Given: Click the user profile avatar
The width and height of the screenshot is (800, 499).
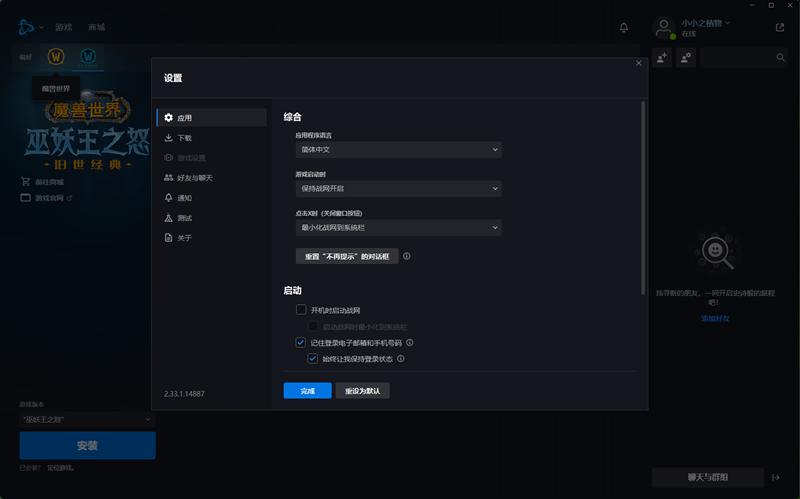Looking at the screenshot, I should tap(664, 28).
